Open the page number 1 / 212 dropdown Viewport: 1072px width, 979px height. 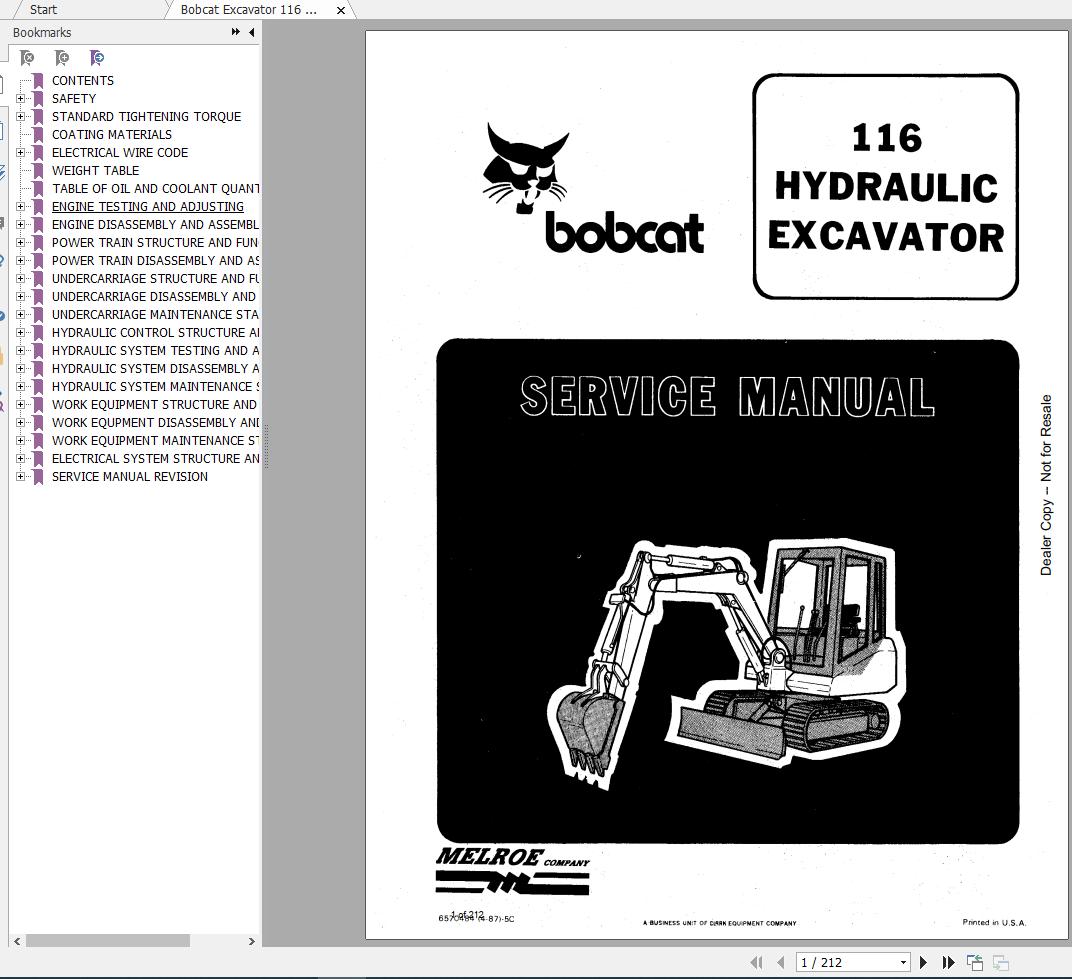pos(904,963)
